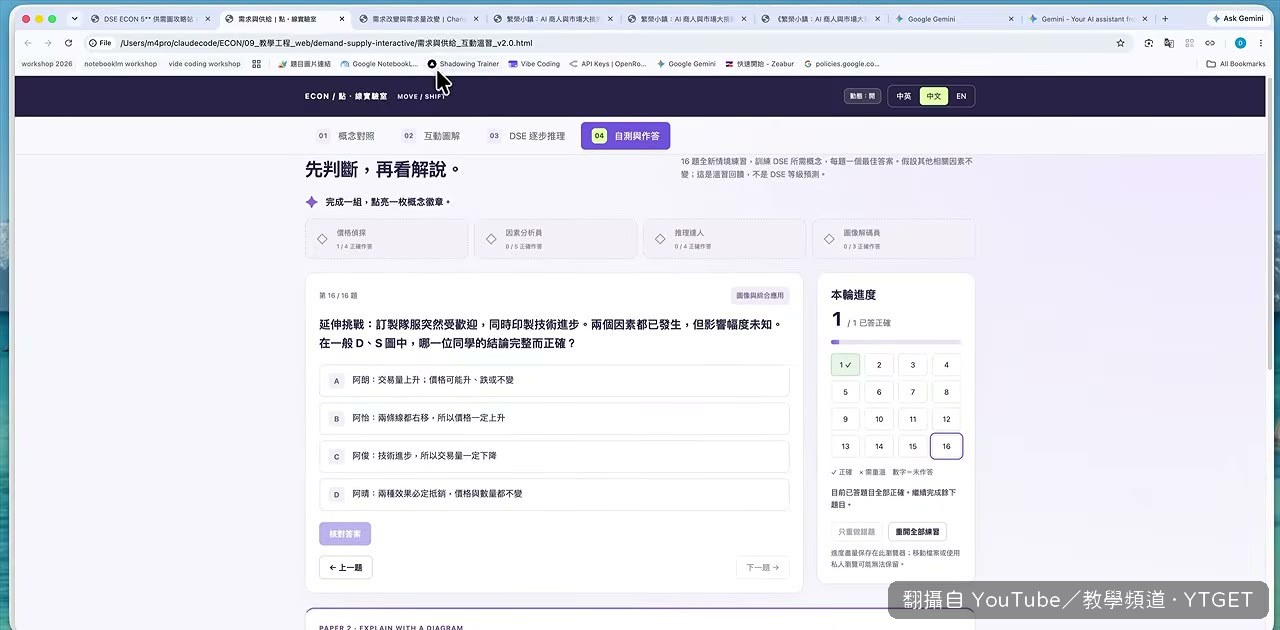Jump to question 7 in progress grid

pos(913,392)
